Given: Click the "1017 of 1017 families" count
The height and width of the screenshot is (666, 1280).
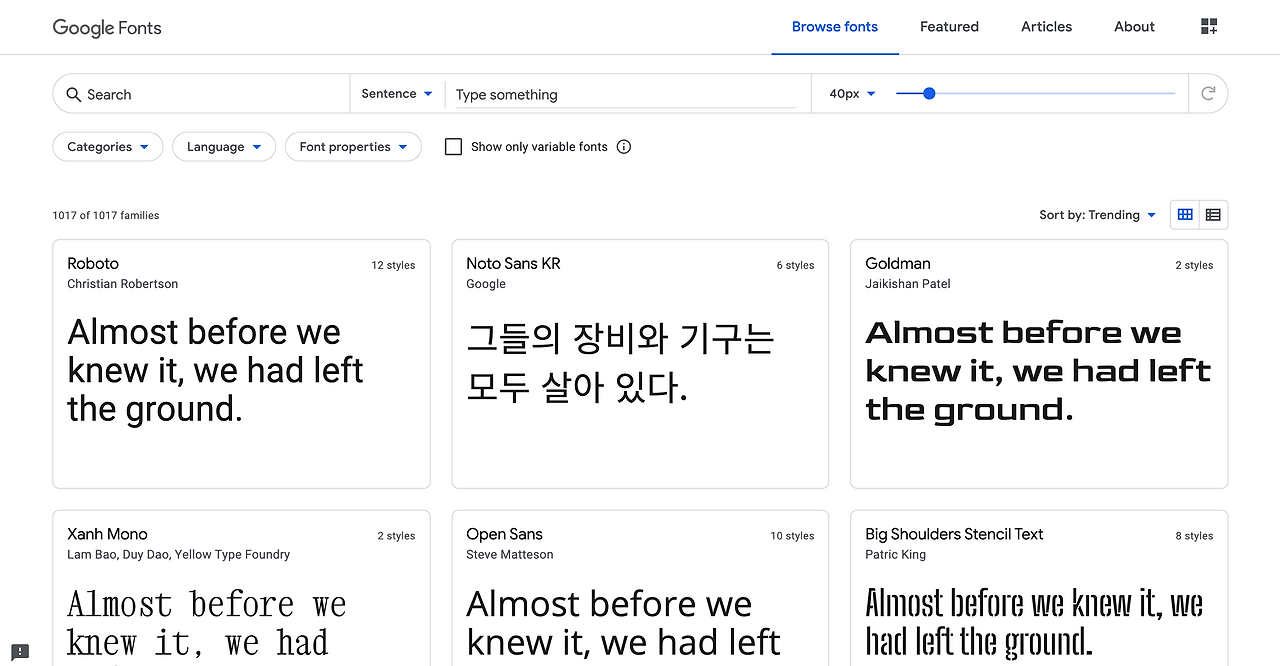Looking at the screenshot, I should coord(106,215).
